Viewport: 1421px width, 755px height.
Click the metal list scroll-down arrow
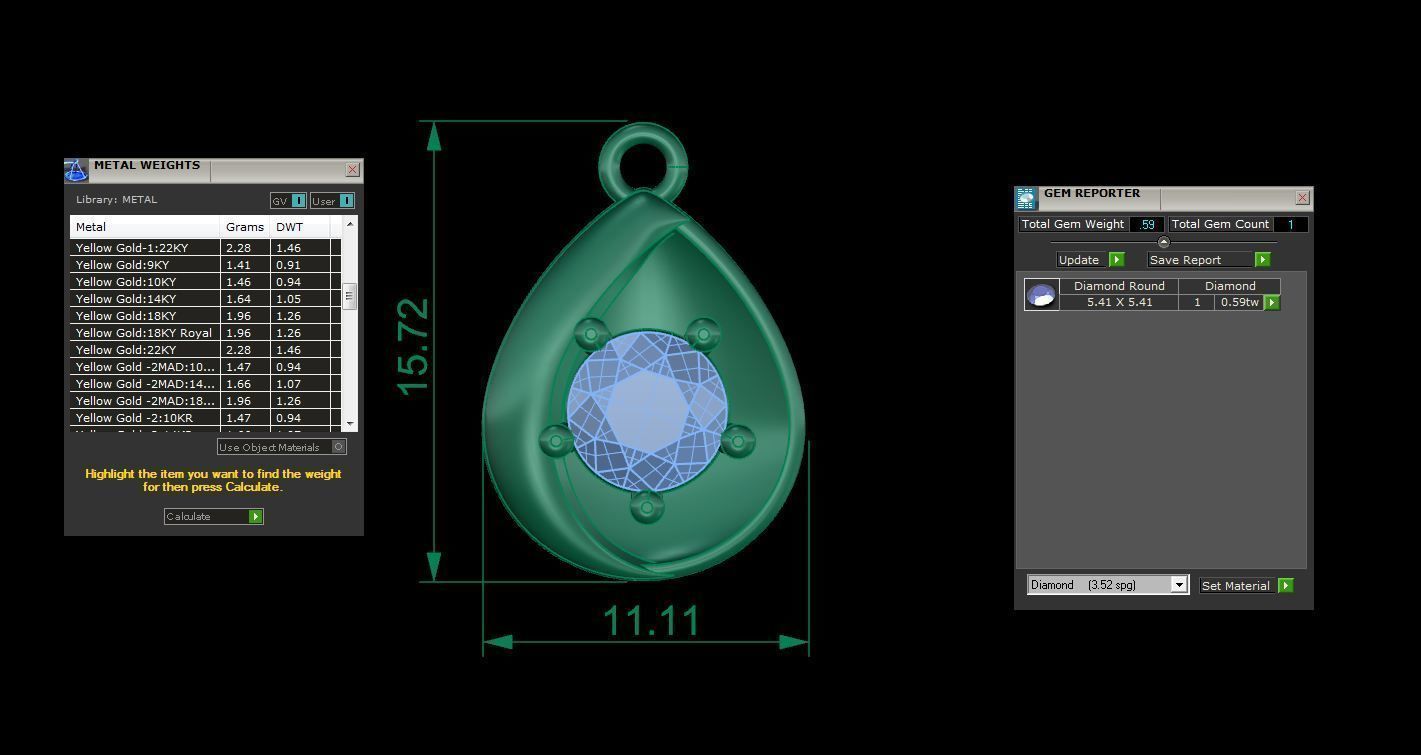pos(349,424)
